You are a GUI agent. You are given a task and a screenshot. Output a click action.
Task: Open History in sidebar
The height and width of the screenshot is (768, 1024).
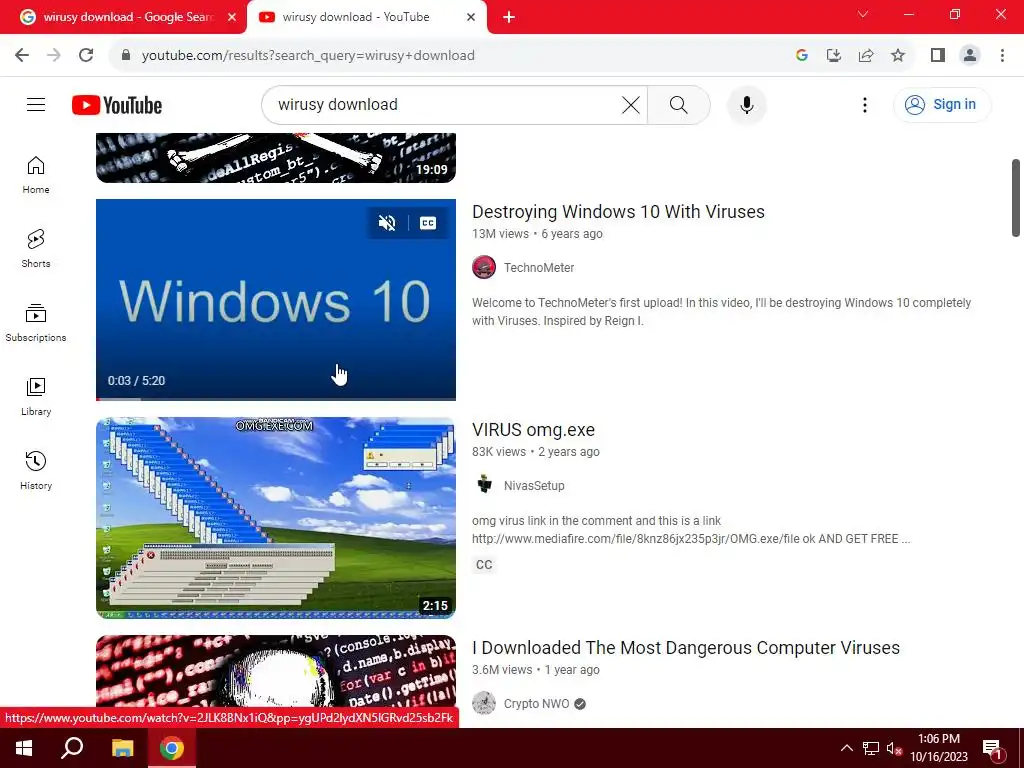pyautogui.click(x=36, y=470)
